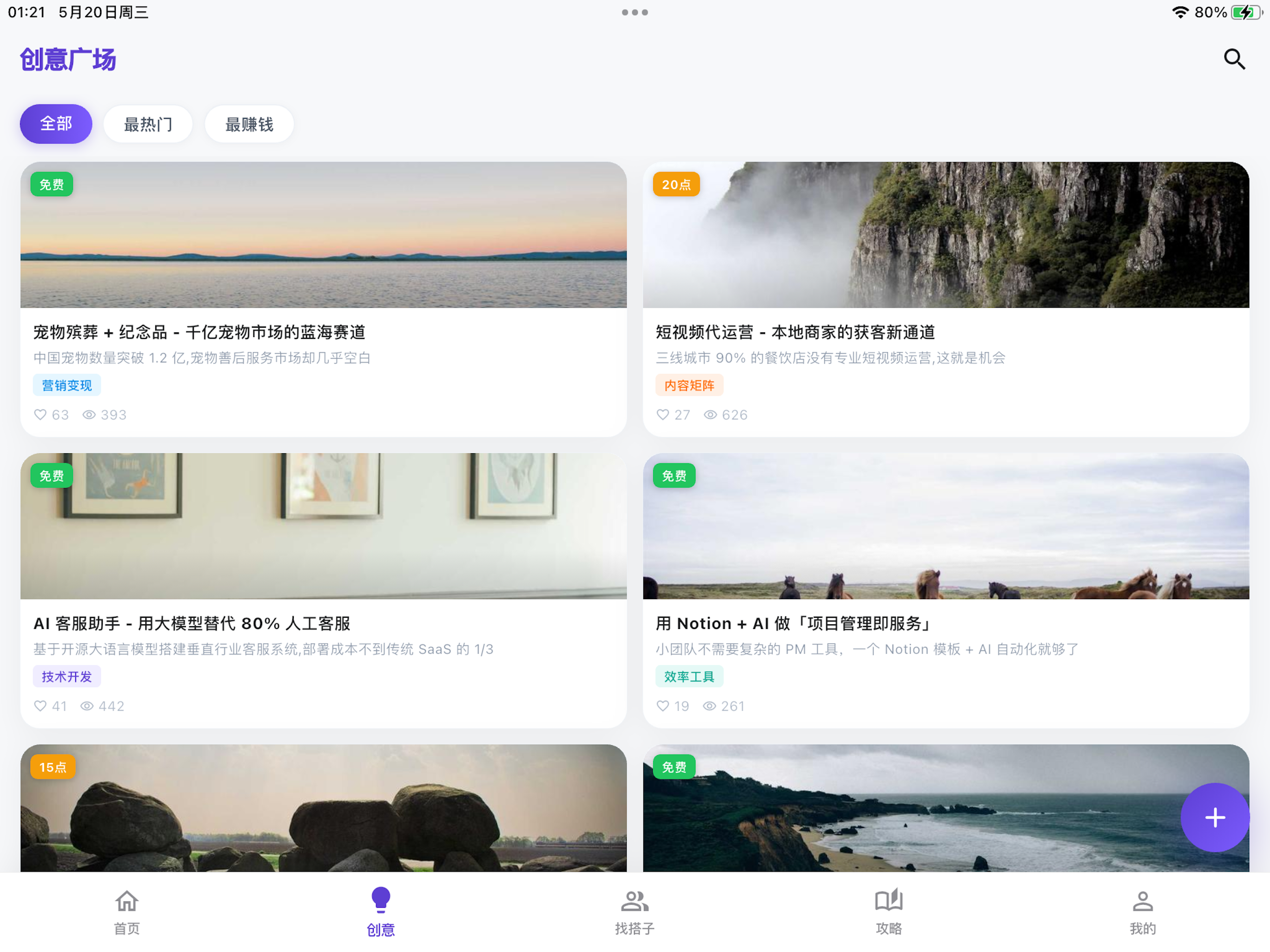1270x952 pixels.
Task: Open the 我的 profile tab
Action: tap(1143, 912)
